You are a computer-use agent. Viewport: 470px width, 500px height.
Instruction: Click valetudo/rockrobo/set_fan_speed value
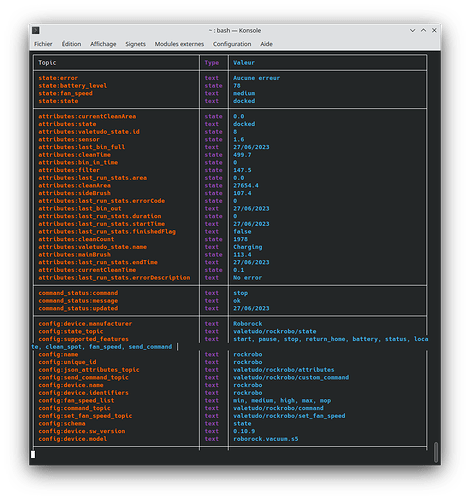pos(289,416)
